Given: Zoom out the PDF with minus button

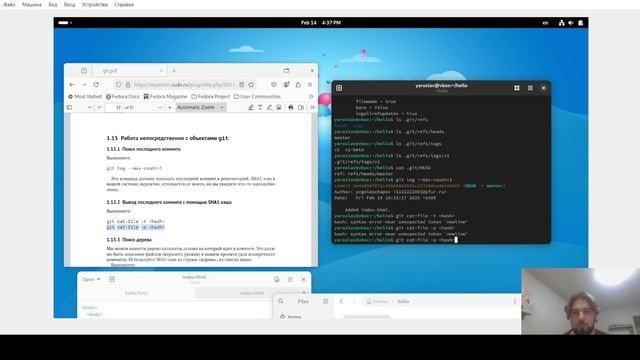Looking at the screenshot, I should point(160,107).
